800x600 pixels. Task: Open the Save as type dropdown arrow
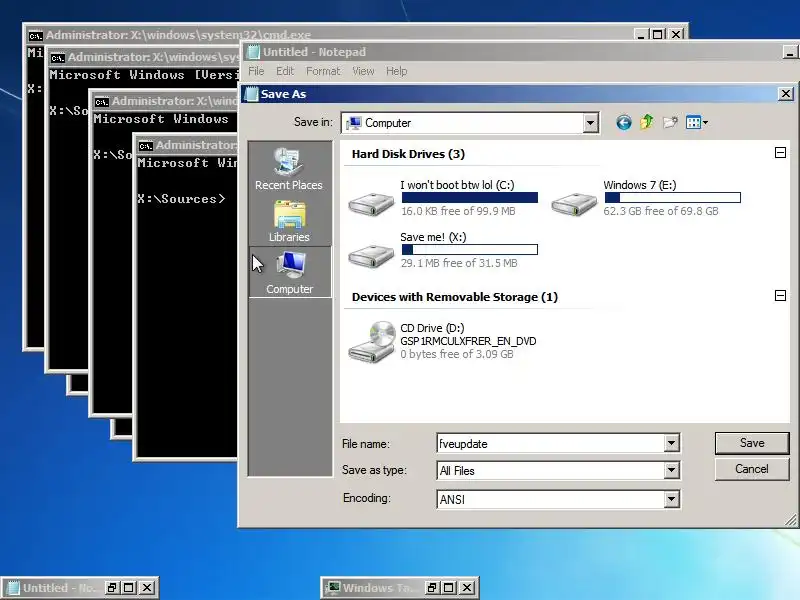[671, 470]
